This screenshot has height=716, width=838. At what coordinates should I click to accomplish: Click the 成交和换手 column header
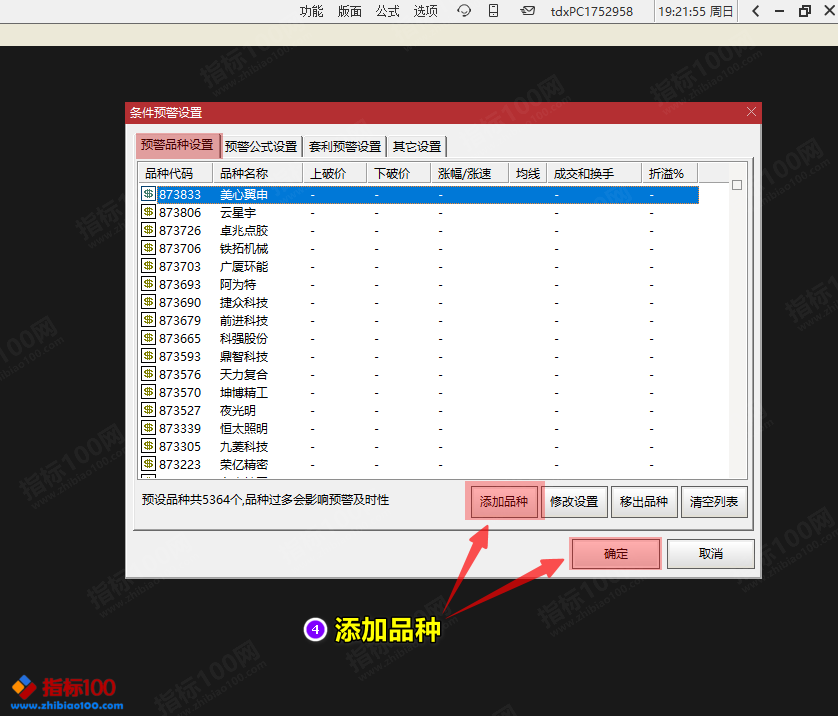[x=594, y=173]
